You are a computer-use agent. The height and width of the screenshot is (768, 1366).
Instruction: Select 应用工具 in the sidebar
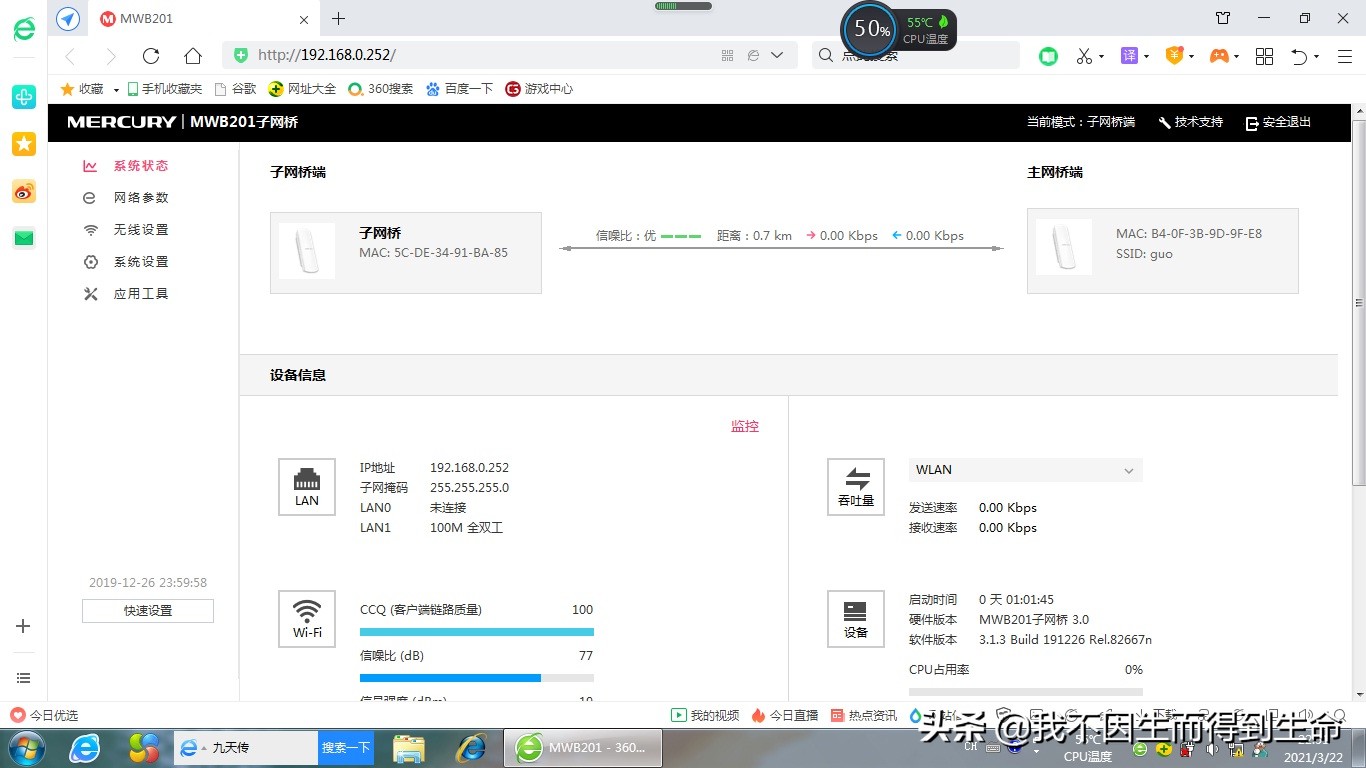click(140, 293)
